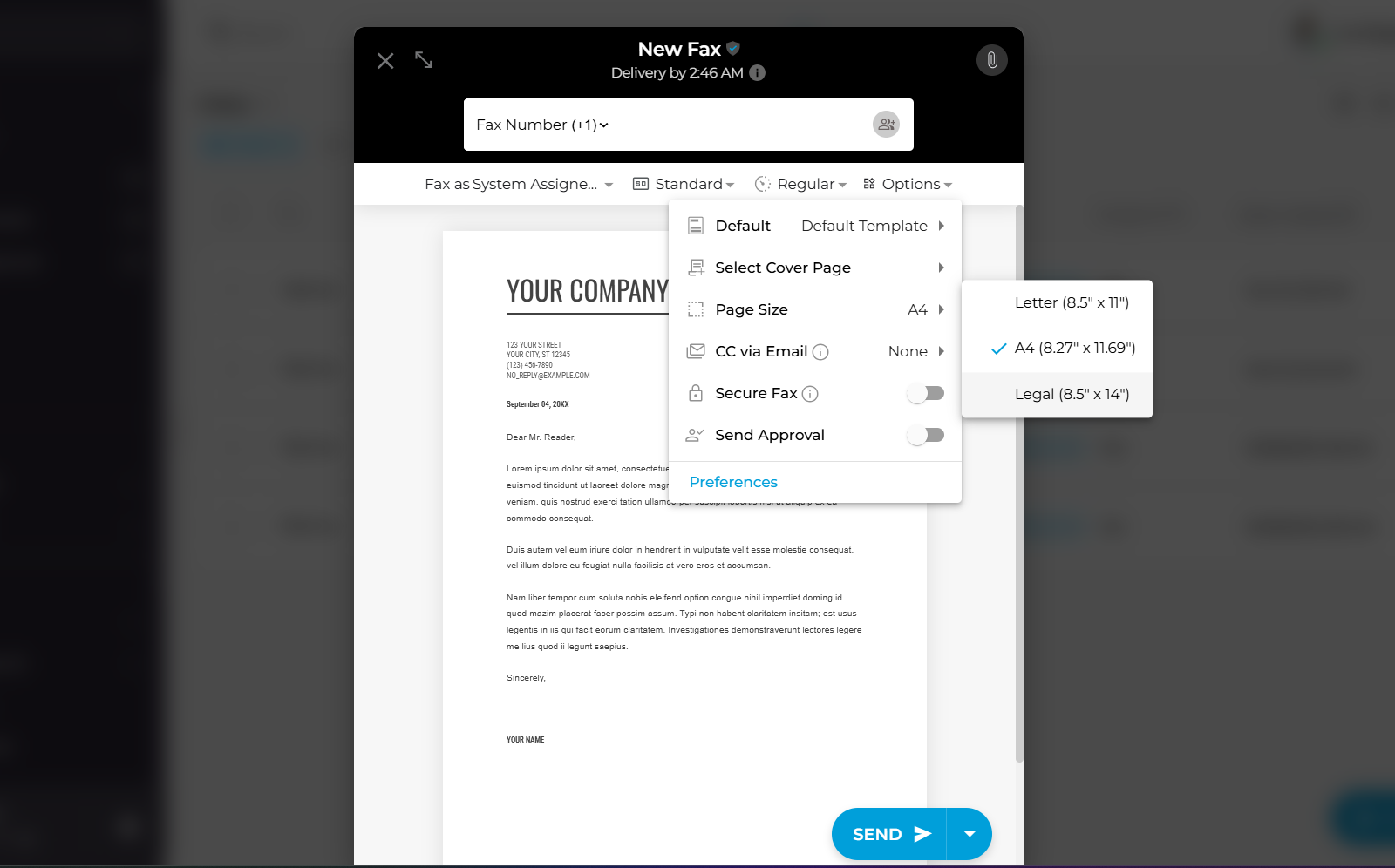Open the Default Template submenu
1395x868 pixels.
815,226
